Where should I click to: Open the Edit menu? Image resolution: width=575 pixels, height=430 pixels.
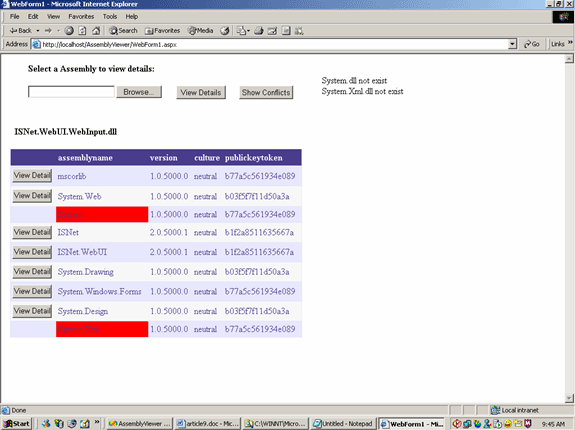pyautogui.click(x=33, y=16)
